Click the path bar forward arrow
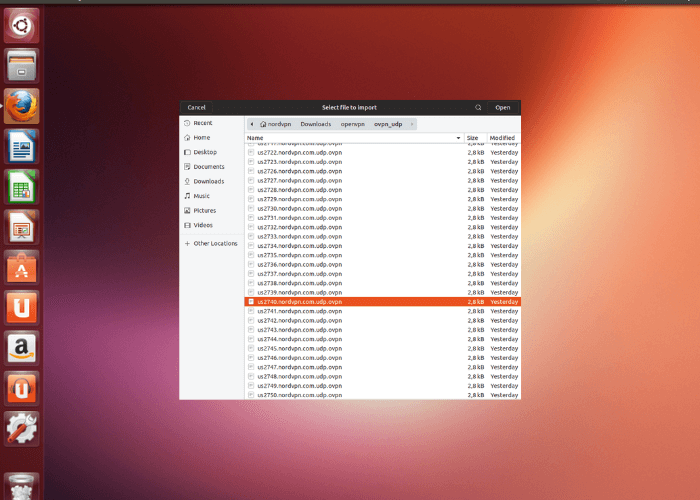 tap(412, 124)
